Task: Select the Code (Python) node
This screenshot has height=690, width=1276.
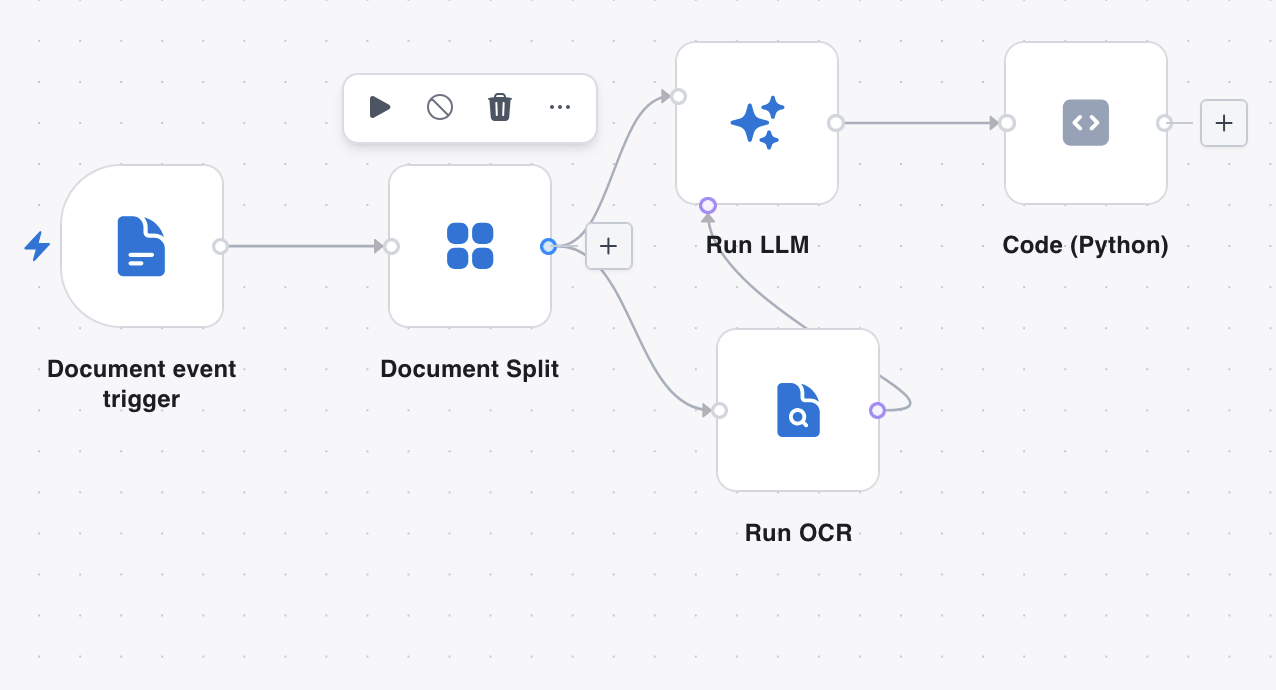Action: click(1086, 123)
